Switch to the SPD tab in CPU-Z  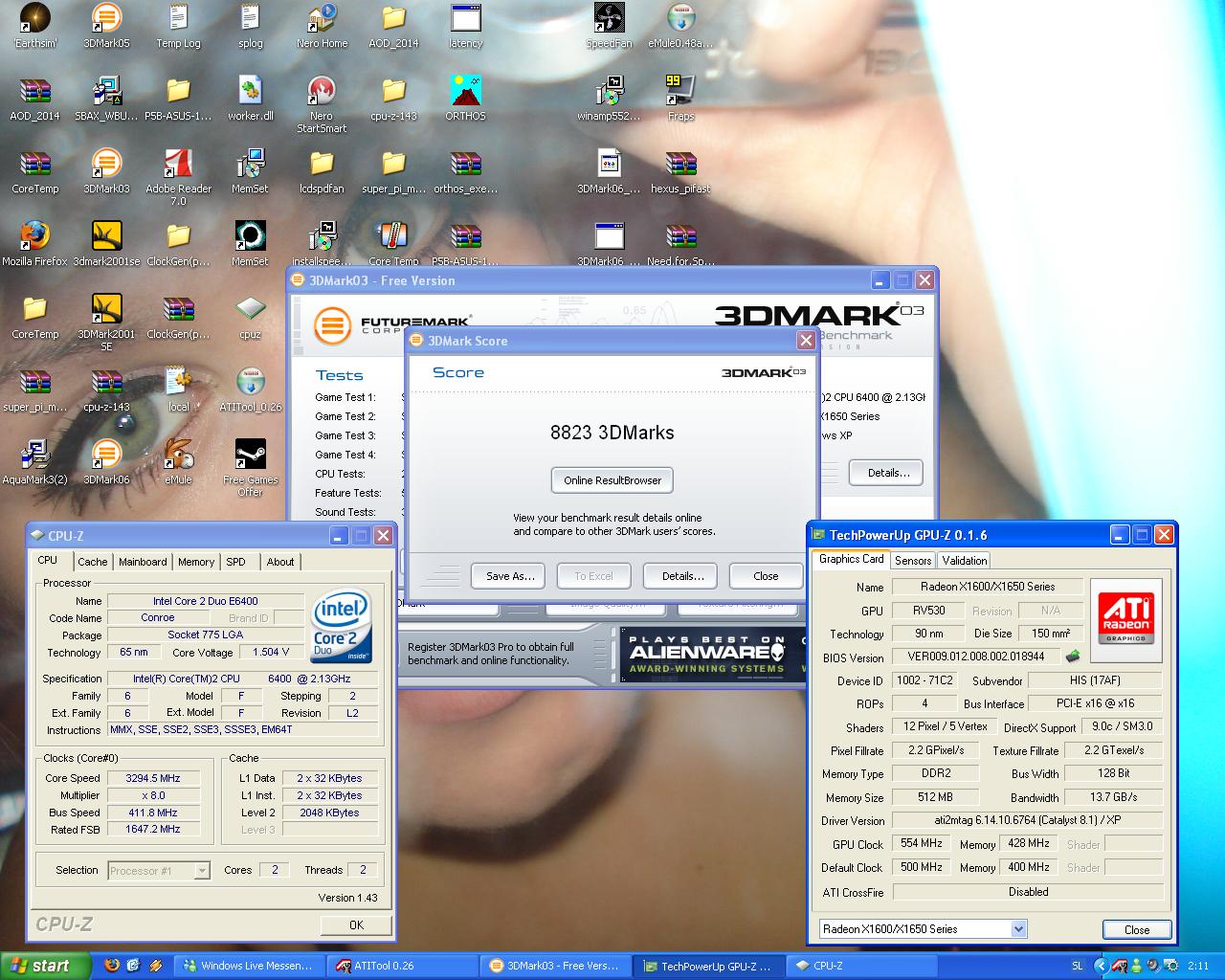[236, 562]
